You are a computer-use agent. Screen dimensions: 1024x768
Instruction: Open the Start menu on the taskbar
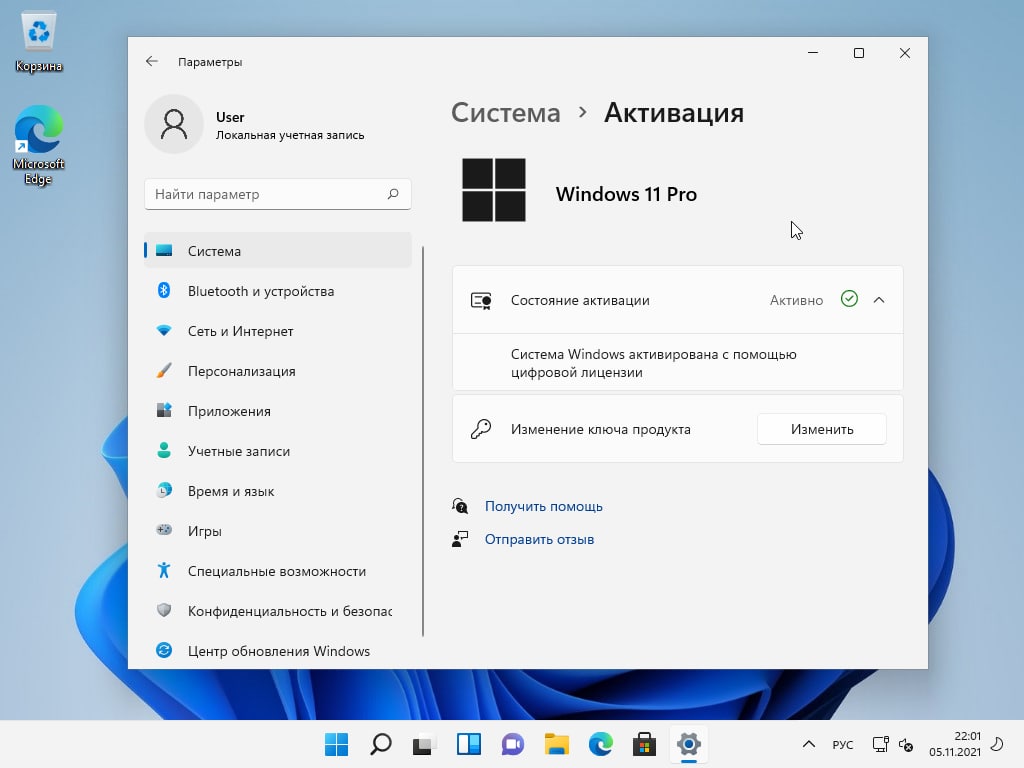(336, 744)
